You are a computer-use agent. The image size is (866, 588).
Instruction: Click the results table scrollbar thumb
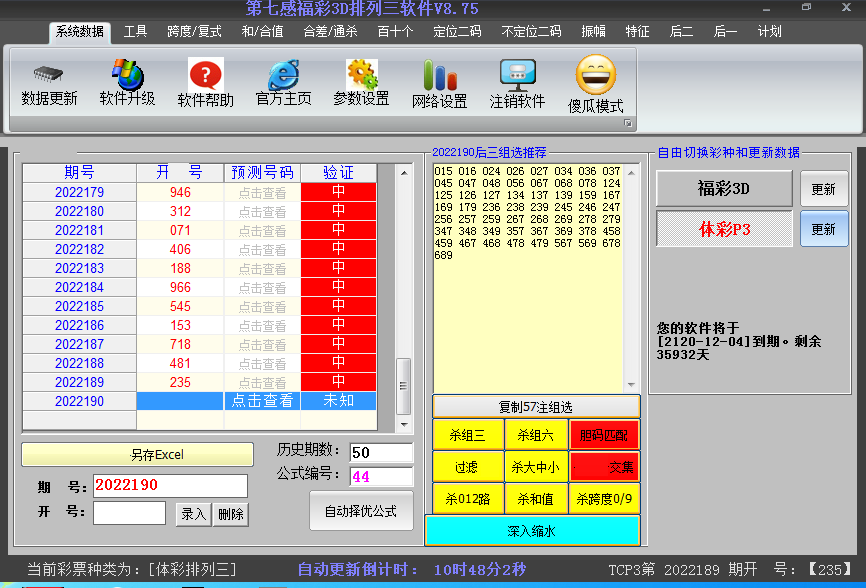point(404,386)
